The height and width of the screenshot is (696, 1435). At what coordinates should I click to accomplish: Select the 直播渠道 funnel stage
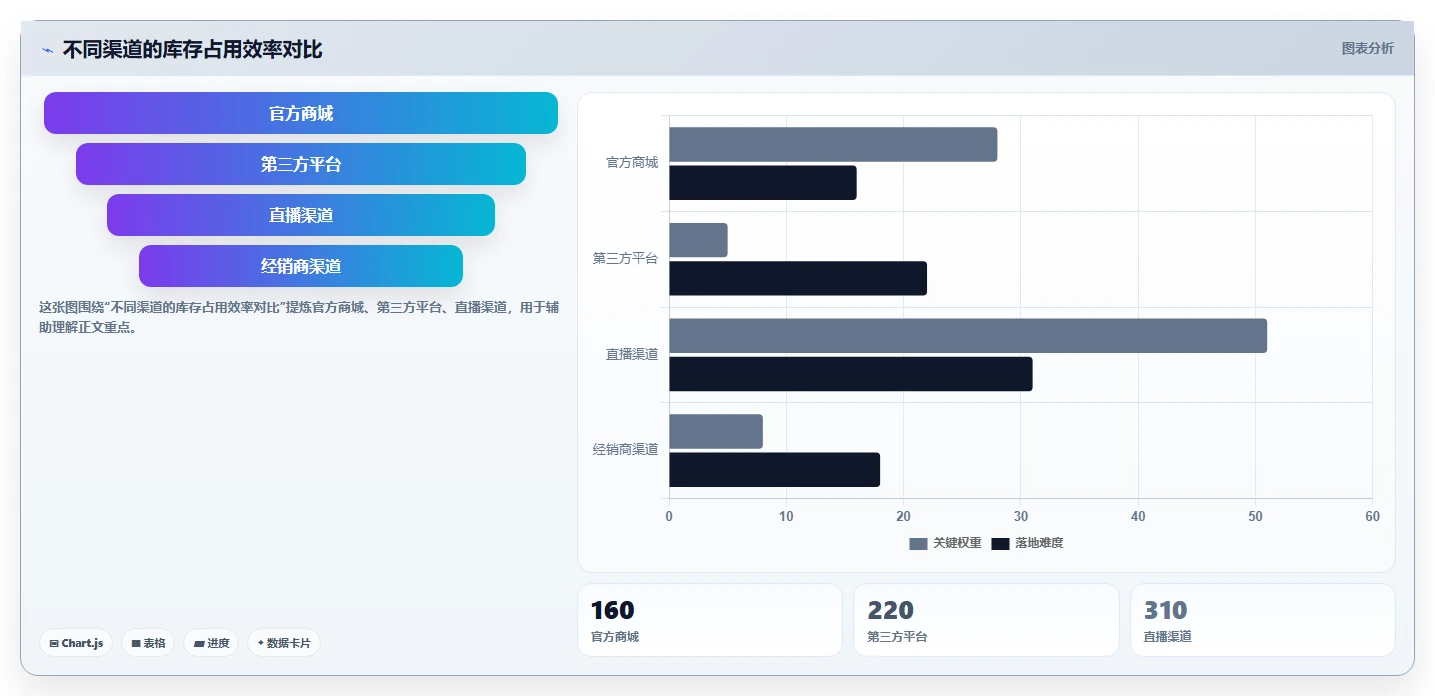301,215
